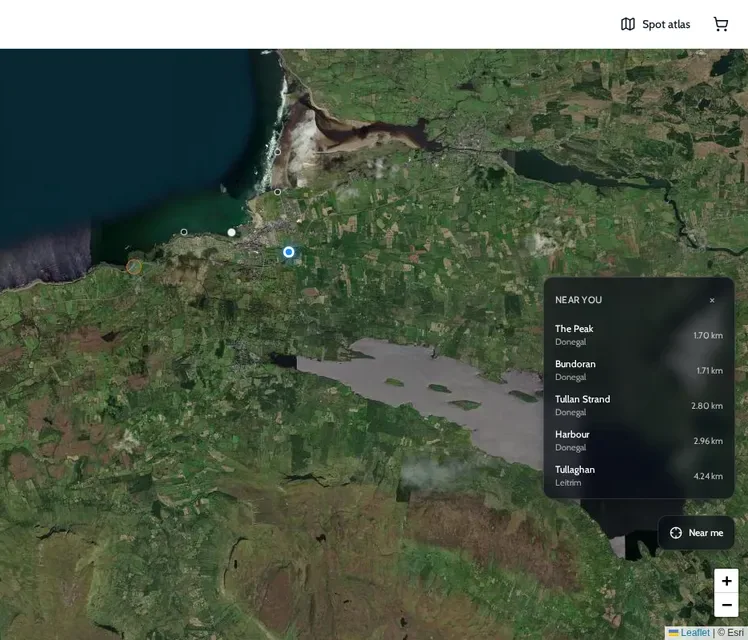Select Bundoran spot in the list
This screenshot has width=748, height=640.
tap(639, 370)
